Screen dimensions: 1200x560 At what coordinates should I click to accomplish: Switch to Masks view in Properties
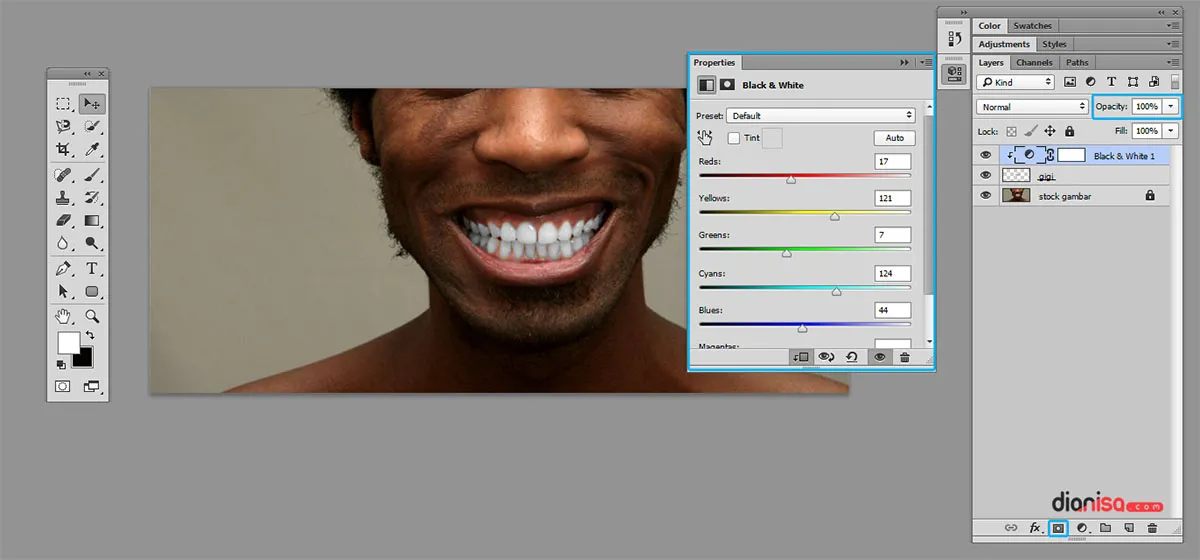pos(728,85)
